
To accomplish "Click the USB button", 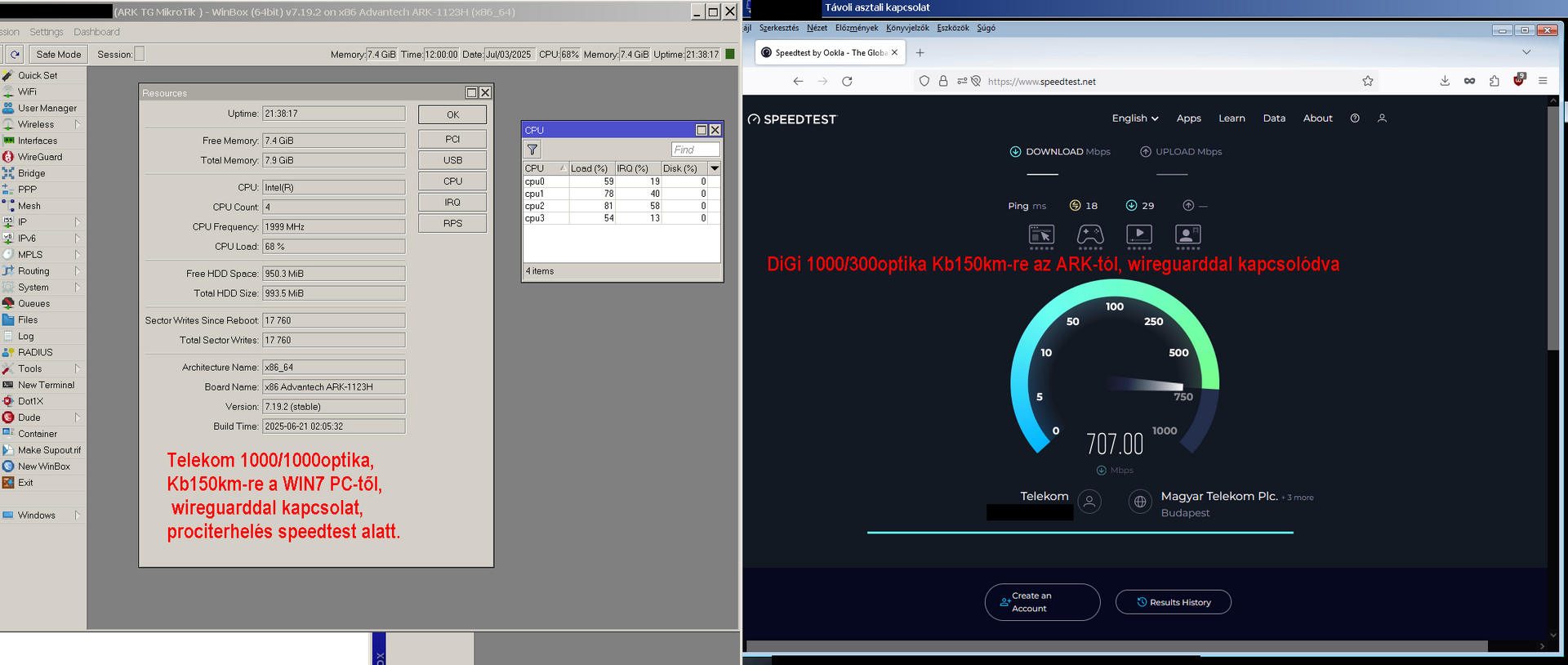I will point(452,160).
